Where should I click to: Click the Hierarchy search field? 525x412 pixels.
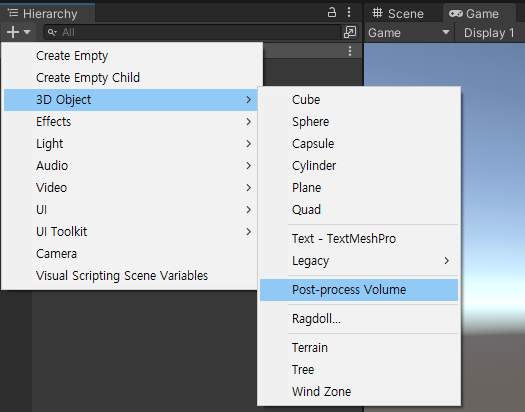coord(193,32)
